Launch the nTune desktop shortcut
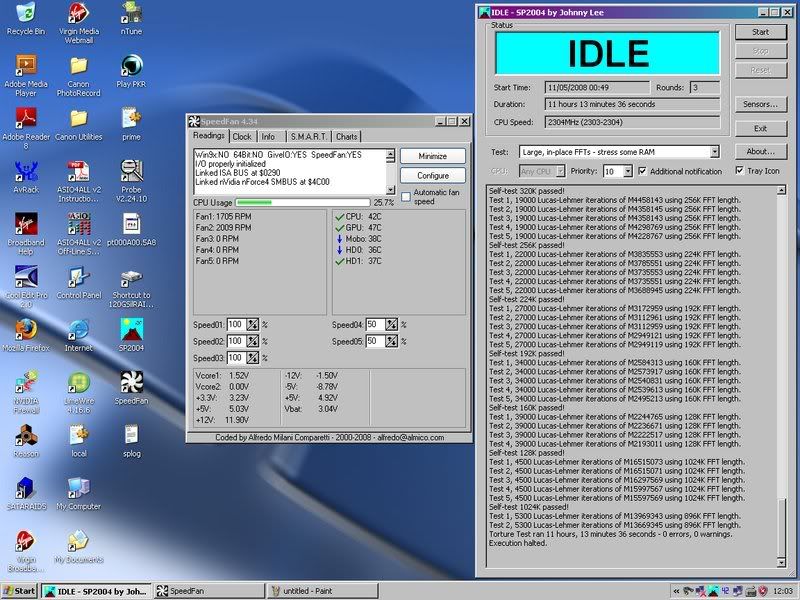 click(x=131, y=19)
